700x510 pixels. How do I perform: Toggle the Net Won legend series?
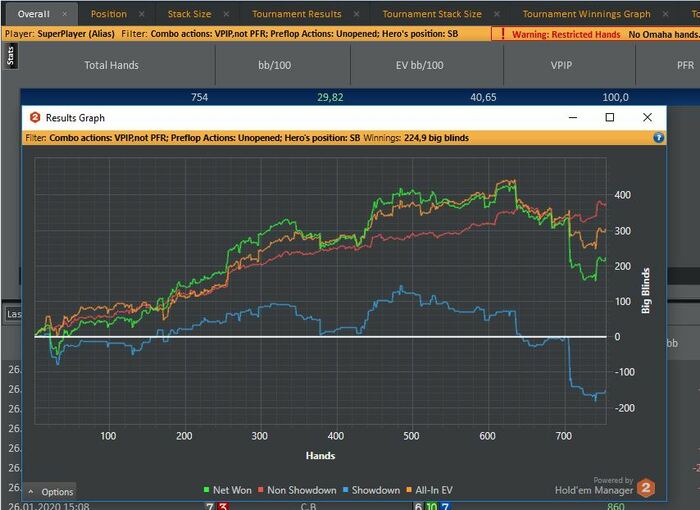click(228, 490)
